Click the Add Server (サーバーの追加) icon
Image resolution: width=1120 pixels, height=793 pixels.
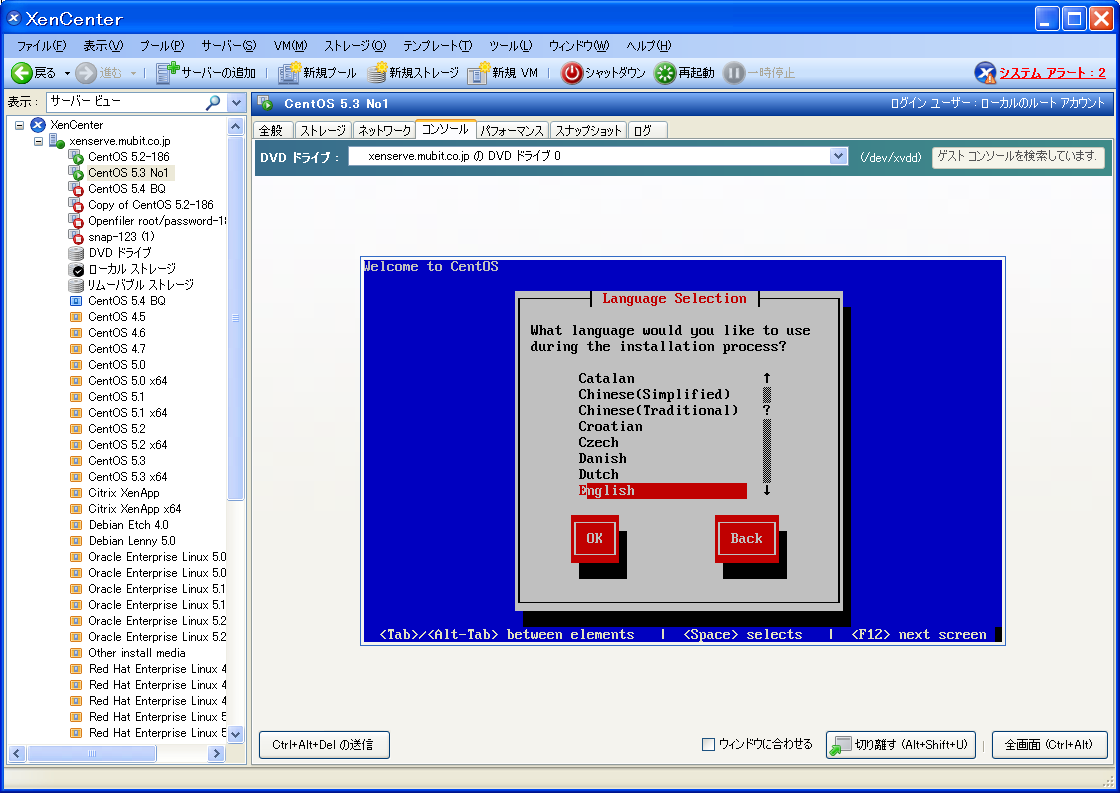click(x=167, y=73)
